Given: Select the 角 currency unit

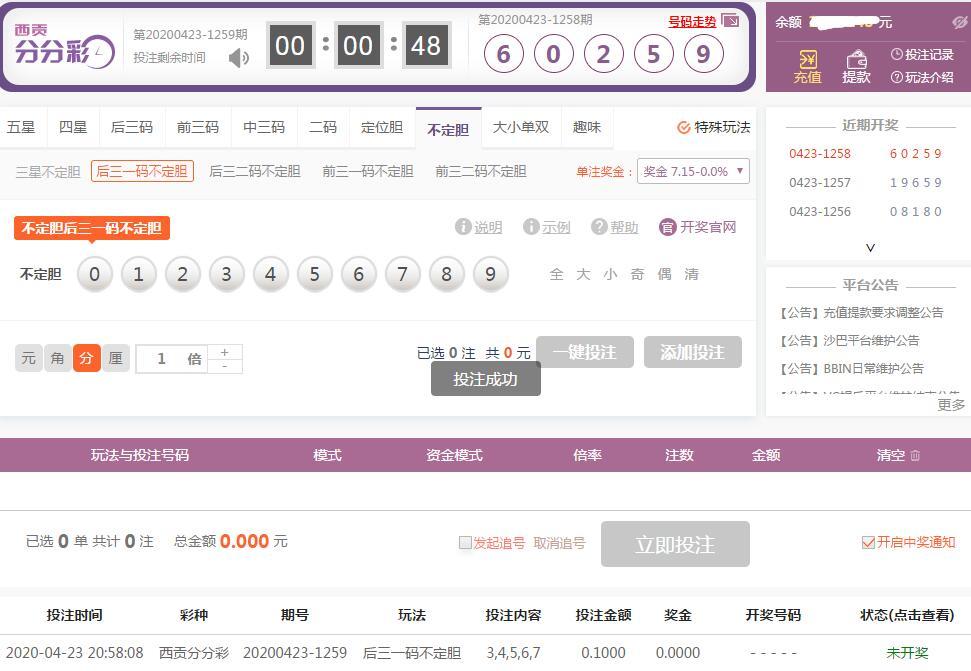Looking at the screenshot, I should click(x=58, y=358).
